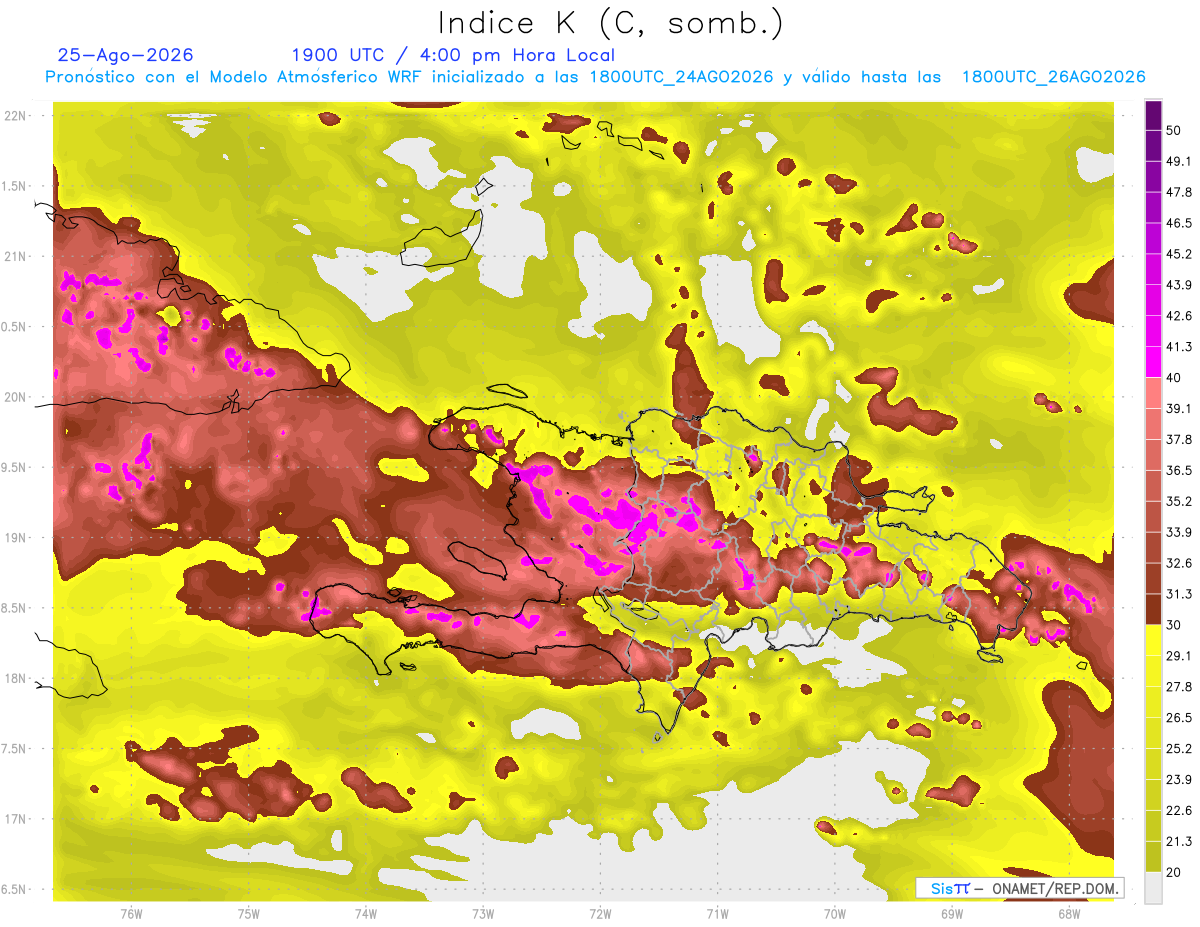Viewport: 1200px width, 927px height.
Task: Click the latitude axis label "17N"
Action: tap(16, 820)
